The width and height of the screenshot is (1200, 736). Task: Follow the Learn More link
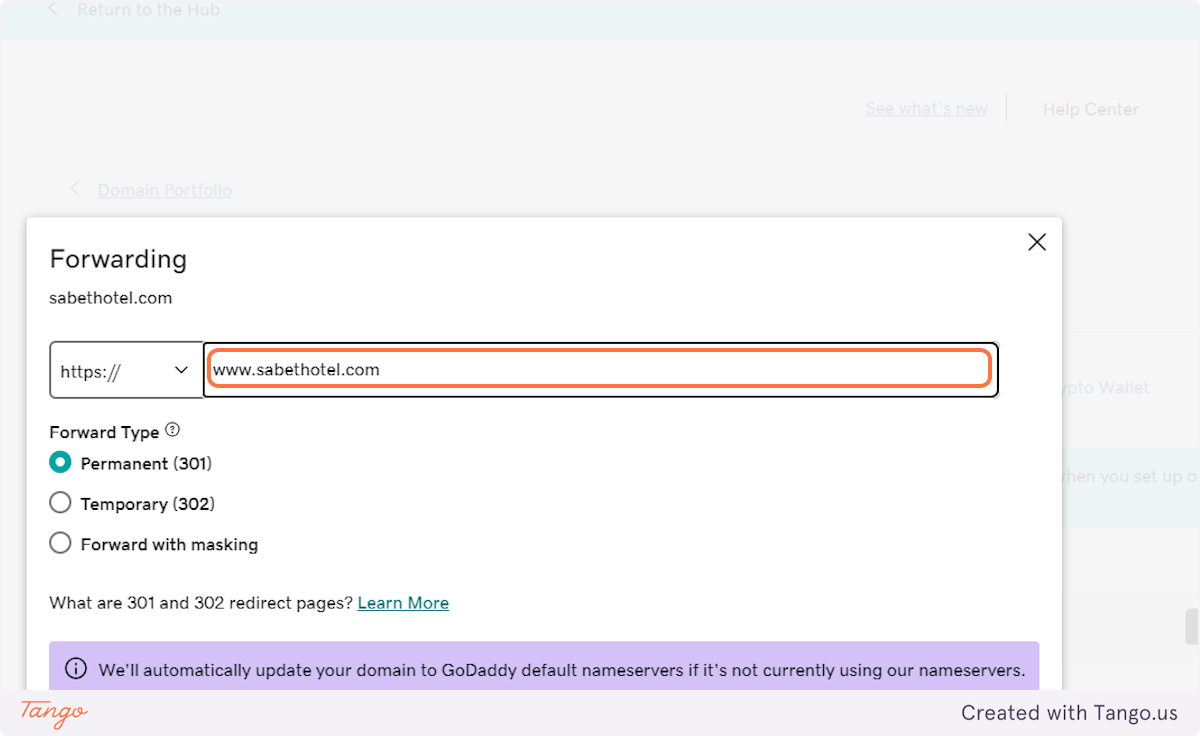(x=403, y=603)
